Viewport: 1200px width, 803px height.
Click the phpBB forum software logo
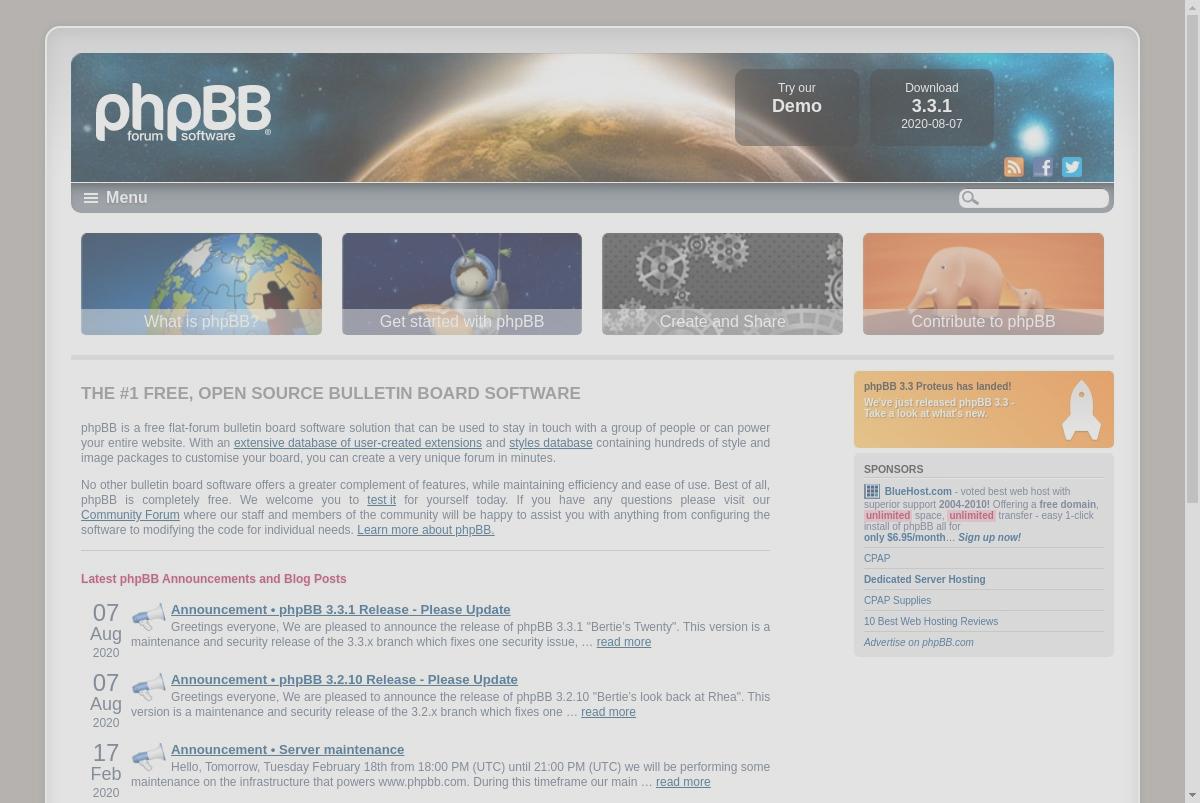coord(183,113)
